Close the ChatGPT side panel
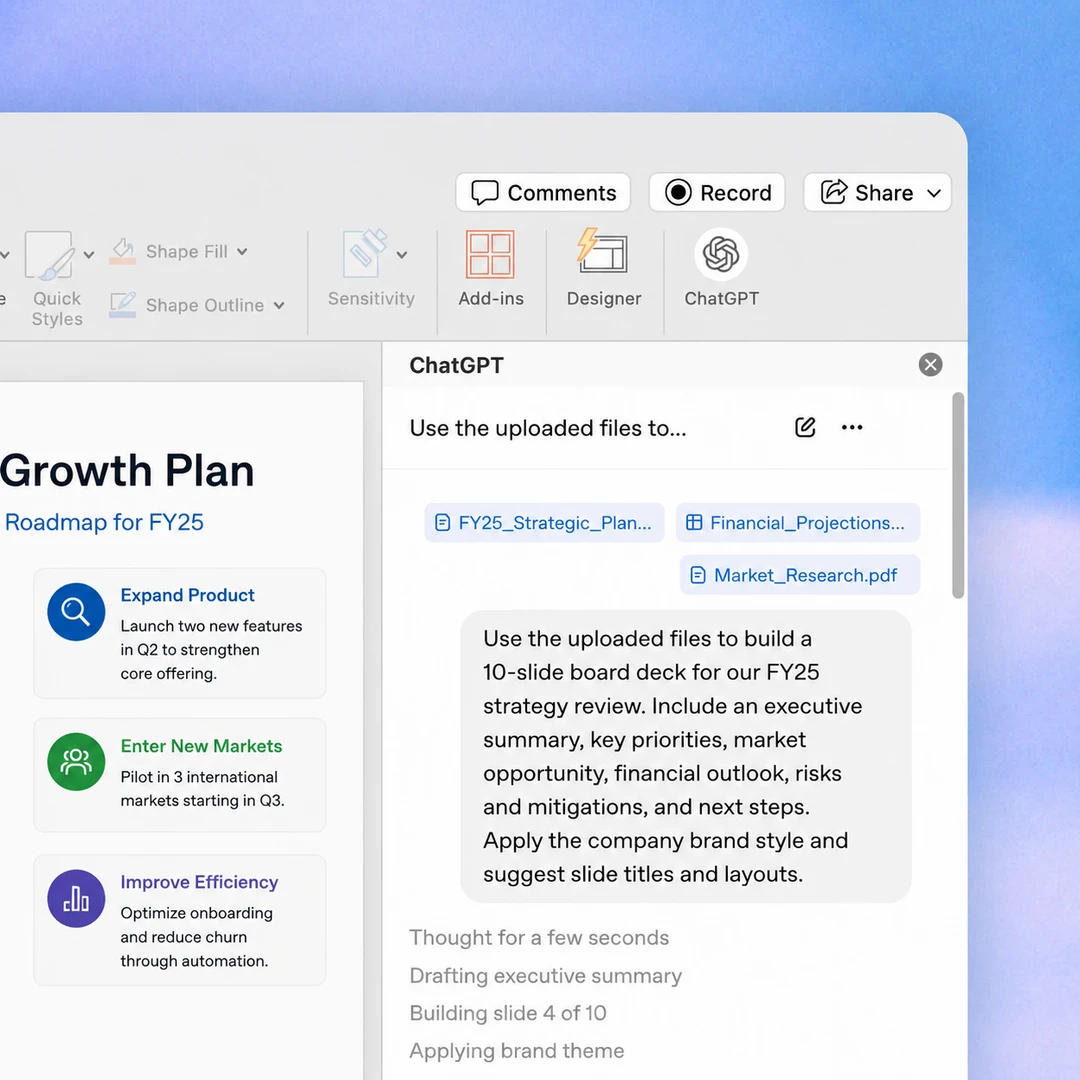This screenshot has width=1080, height=1080. (x=931, y=364)
